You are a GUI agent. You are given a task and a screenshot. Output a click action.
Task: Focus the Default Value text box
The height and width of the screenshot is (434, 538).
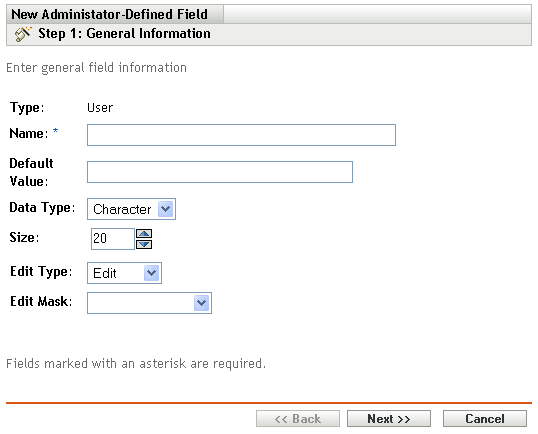pos(220,172)
